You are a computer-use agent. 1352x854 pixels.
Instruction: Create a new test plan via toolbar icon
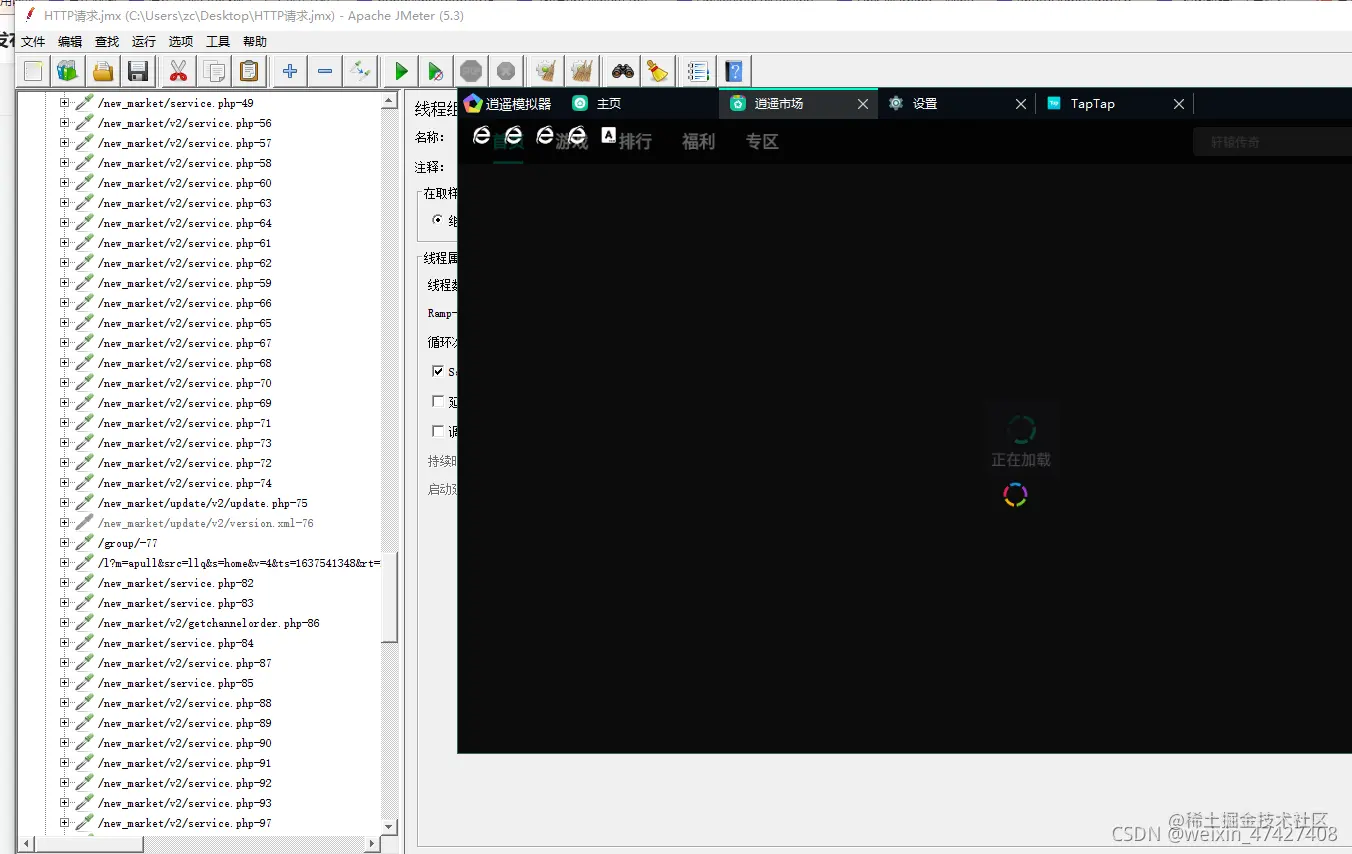[x=34, y=71]
